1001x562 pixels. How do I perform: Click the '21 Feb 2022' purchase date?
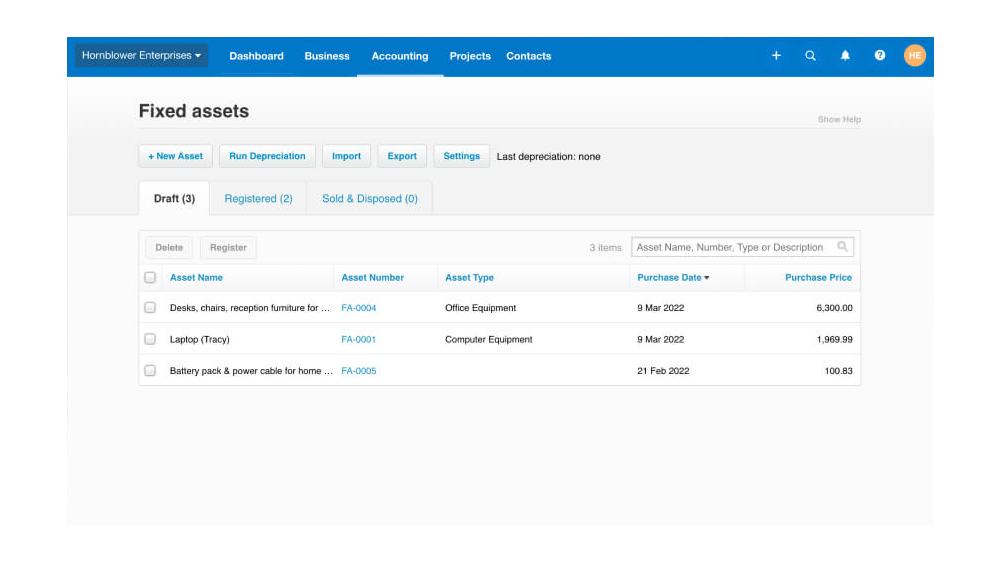click(x=663, y=370)
